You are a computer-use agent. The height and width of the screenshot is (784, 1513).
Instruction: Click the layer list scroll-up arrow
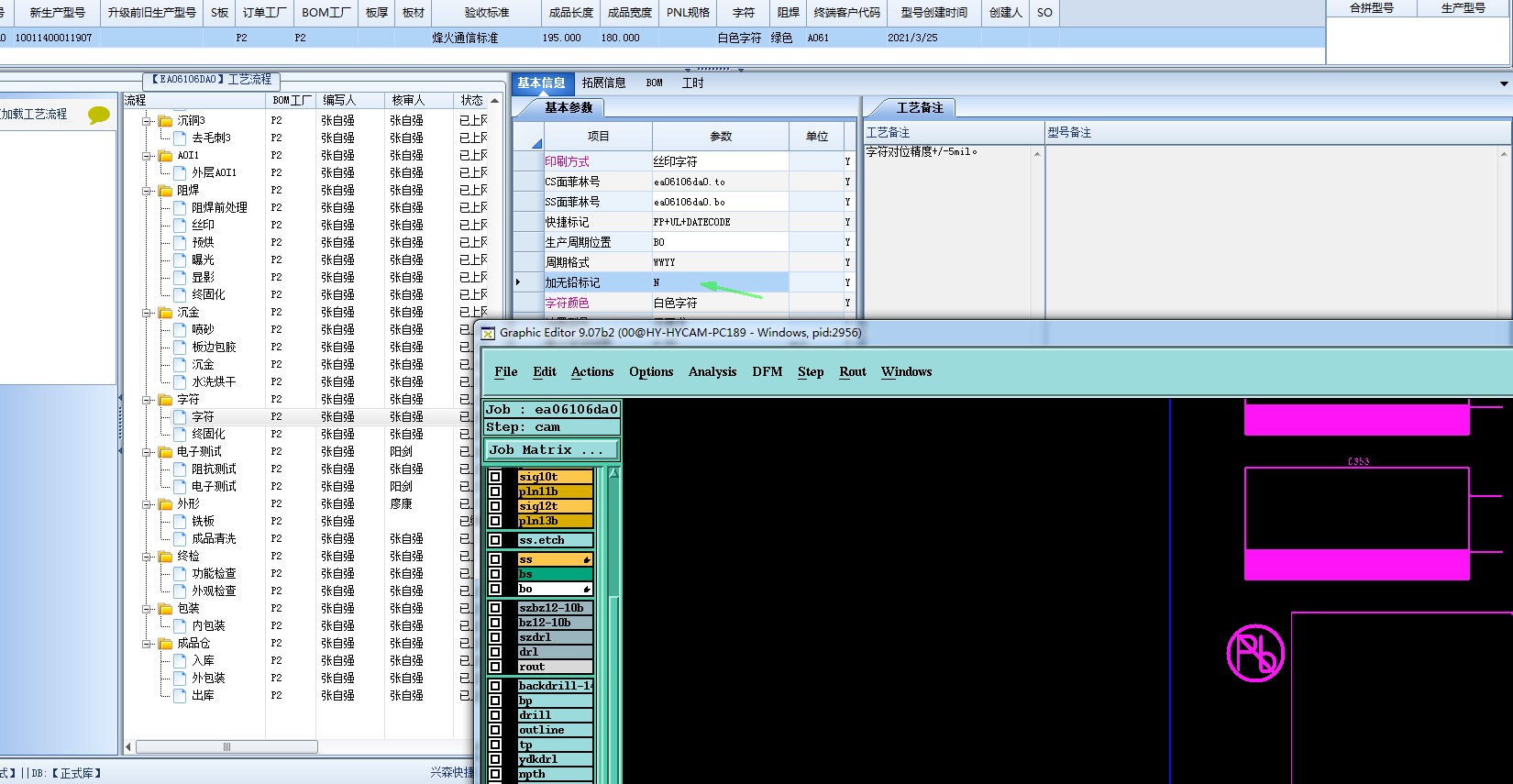(x=613, y=473)
